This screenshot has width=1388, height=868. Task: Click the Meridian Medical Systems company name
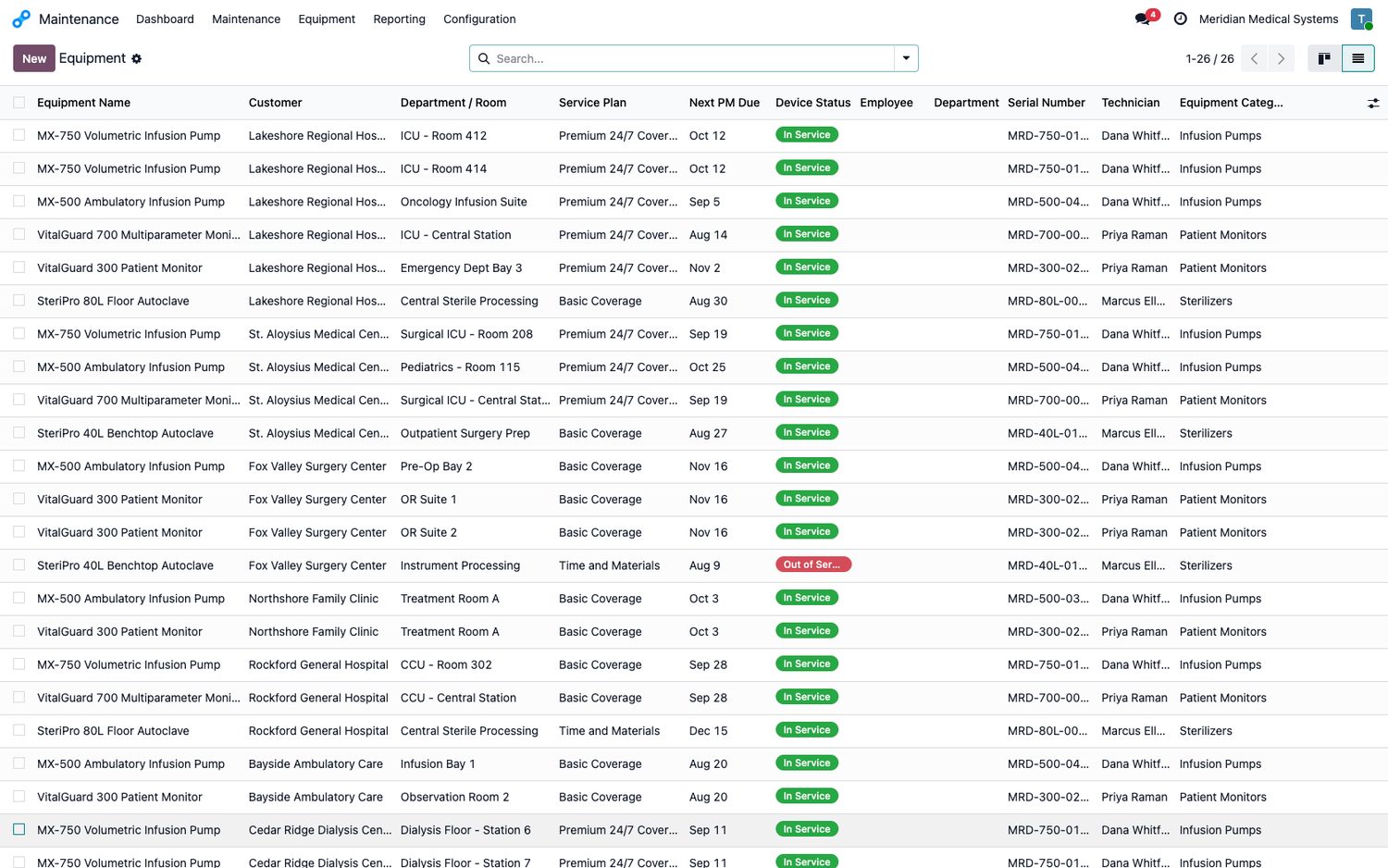[x=1268, y=19]
